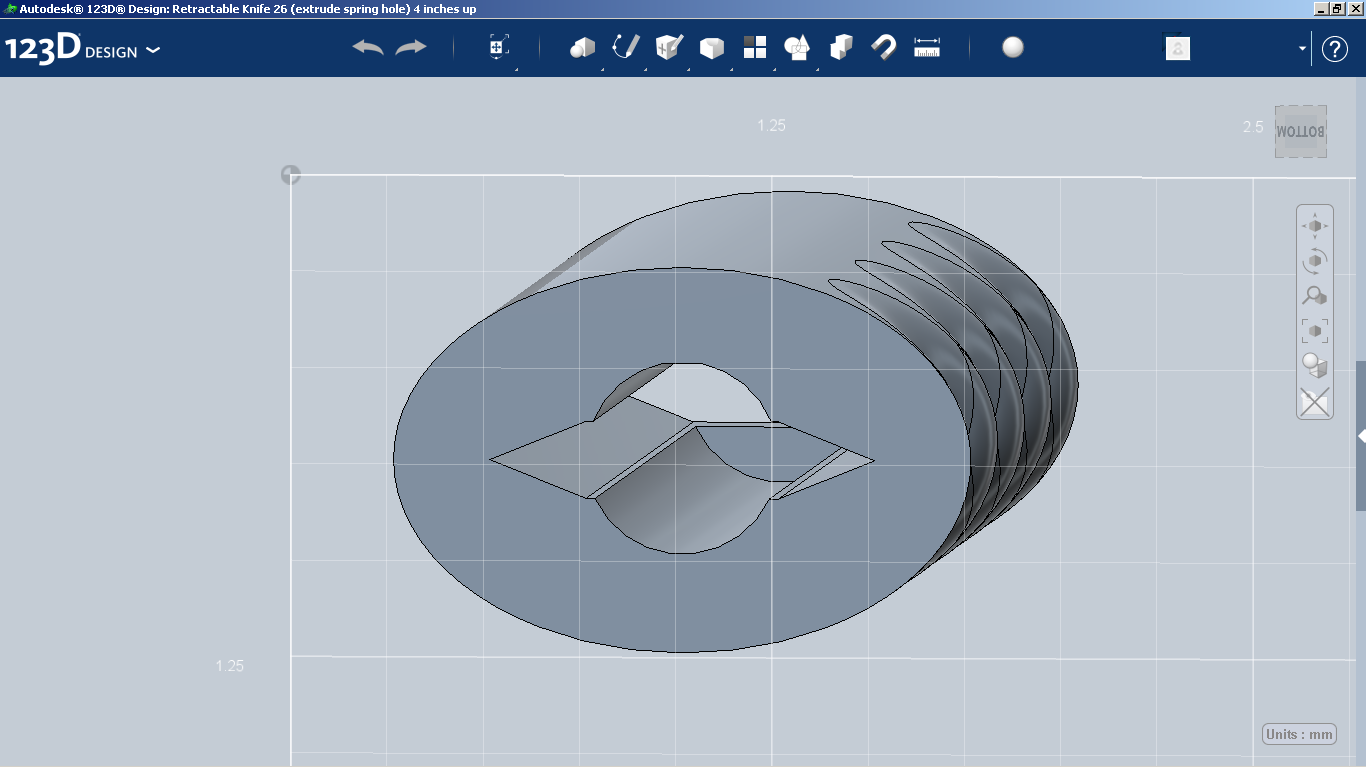Click the Undo arrow
The width and height of the screenshot is (1366, 768).
pos(367,47)
